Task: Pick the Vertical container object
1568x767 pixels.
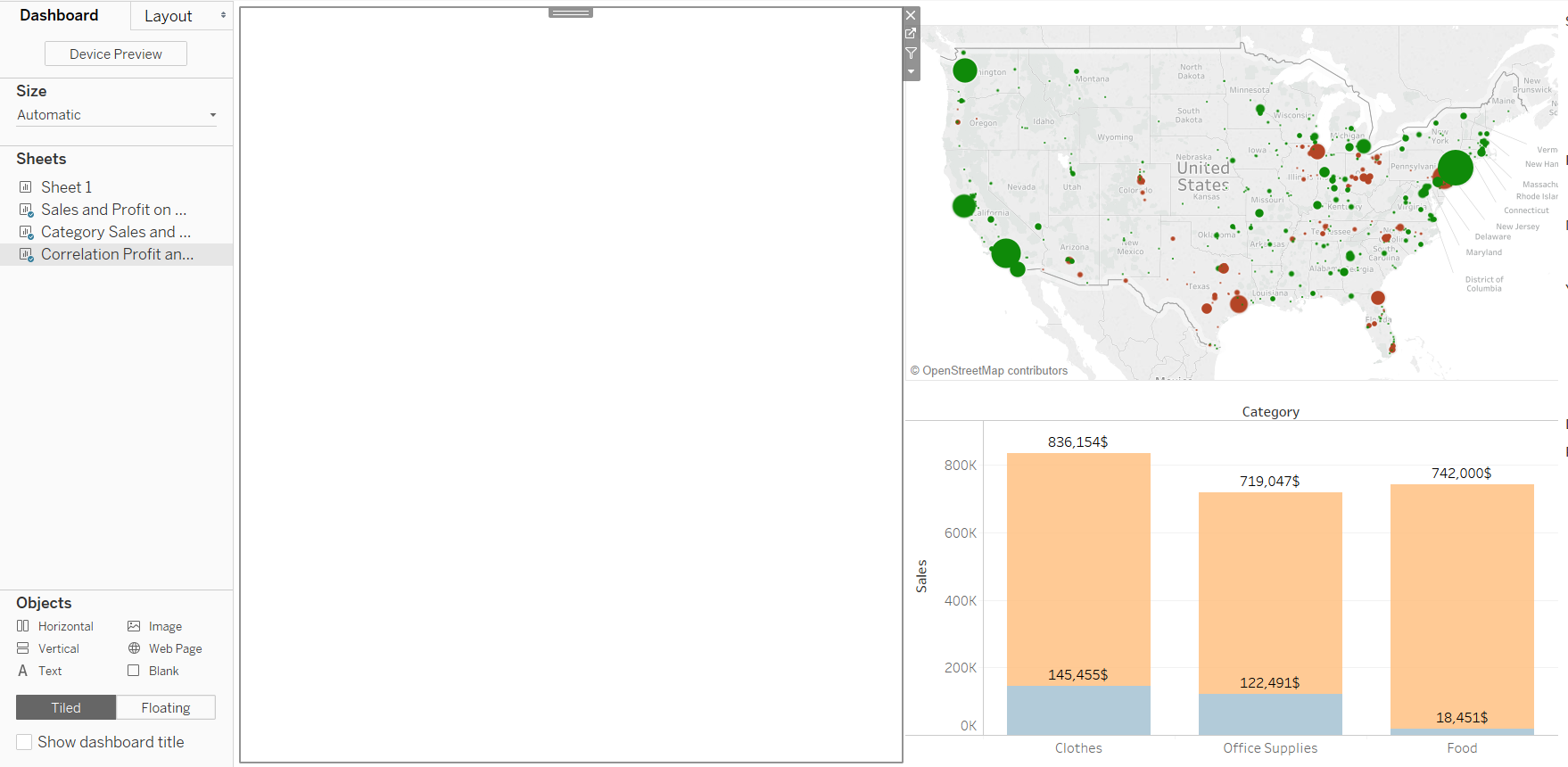Action: pos(48,648)
